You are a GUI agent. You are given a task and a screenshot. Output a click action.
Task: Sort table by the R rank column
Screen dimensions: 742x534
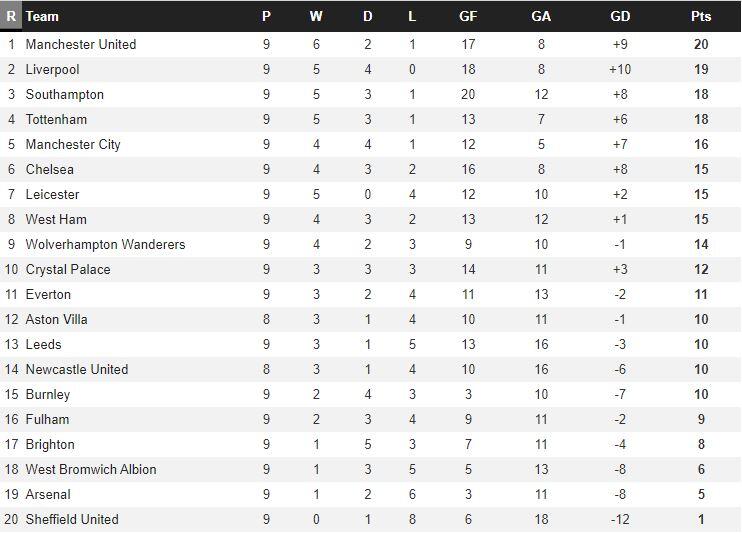pyautogui.click(x=11, y=16)
